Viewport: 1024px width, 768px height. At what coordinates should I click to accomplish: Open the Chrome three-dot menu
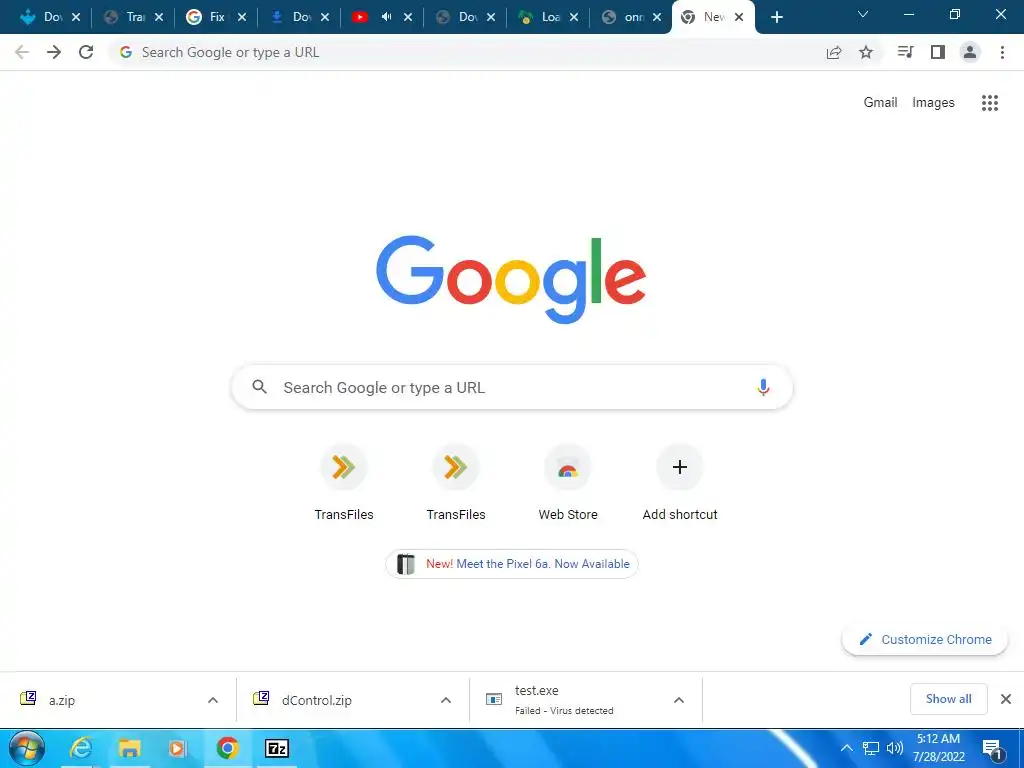1002,52
